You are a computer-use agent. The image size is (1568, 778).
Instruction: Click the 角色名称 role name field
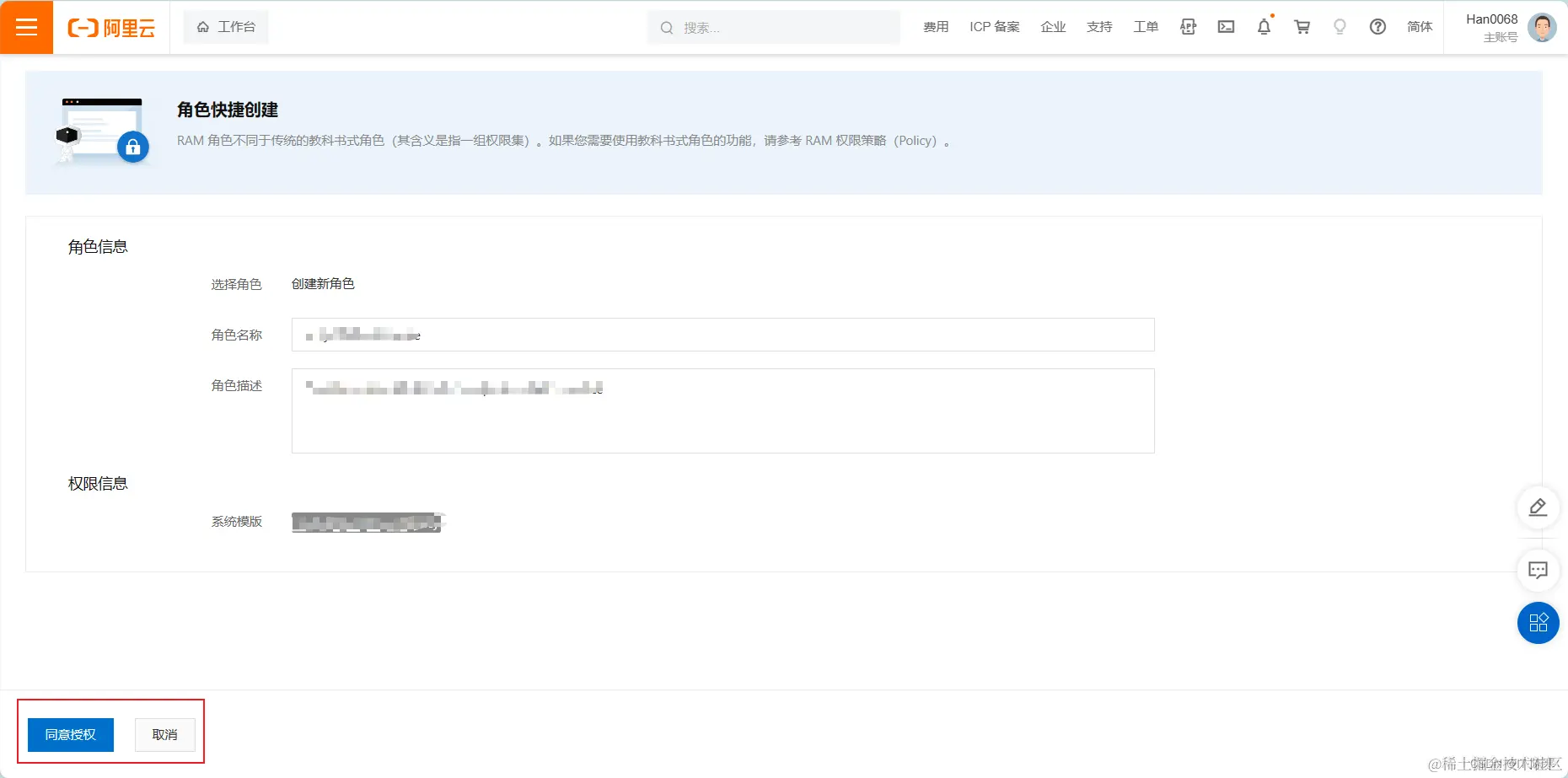tap(722, 335)
